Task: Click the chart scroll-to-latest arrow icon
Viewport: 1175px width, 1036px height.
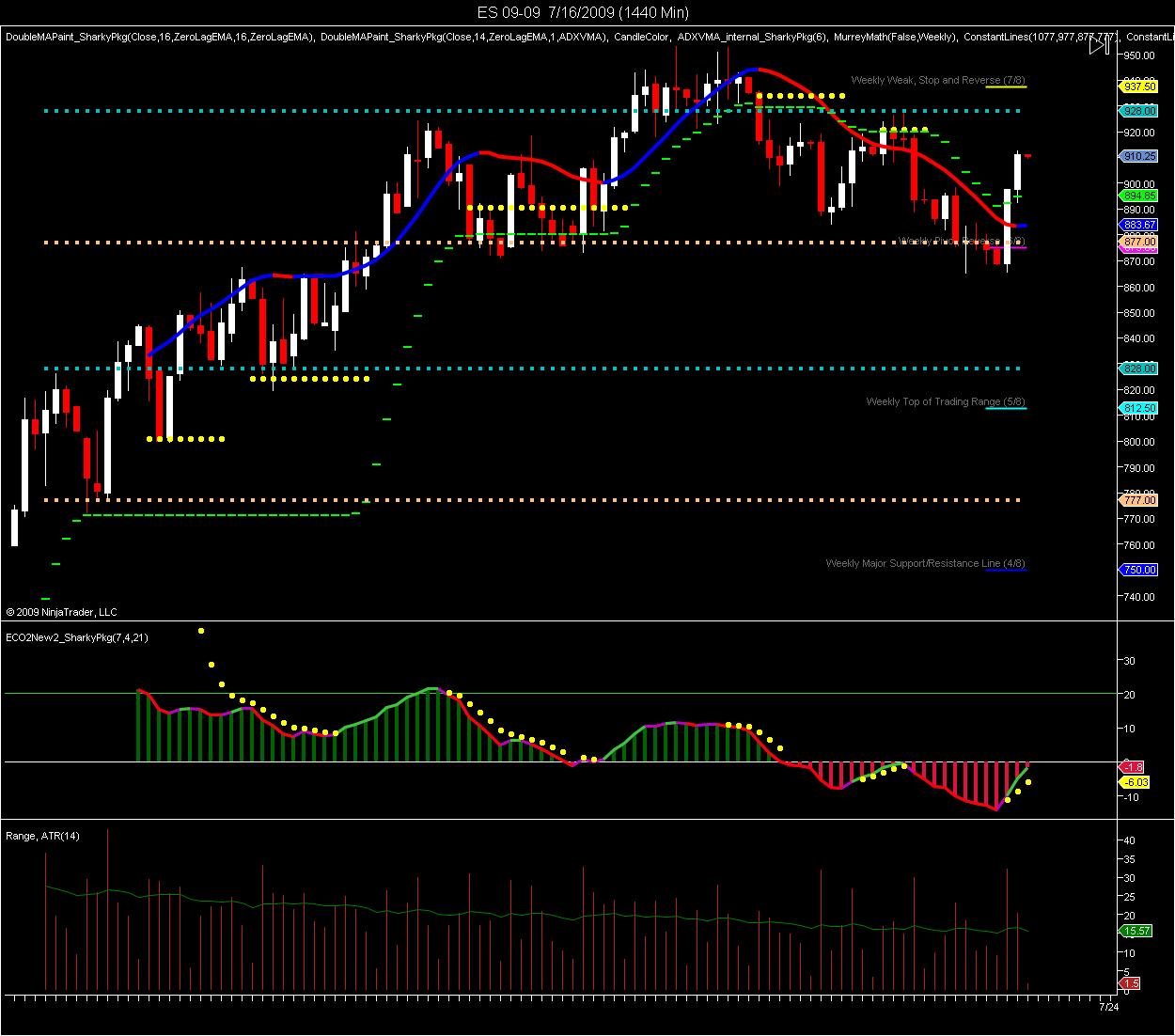Action: (1099, 46)
